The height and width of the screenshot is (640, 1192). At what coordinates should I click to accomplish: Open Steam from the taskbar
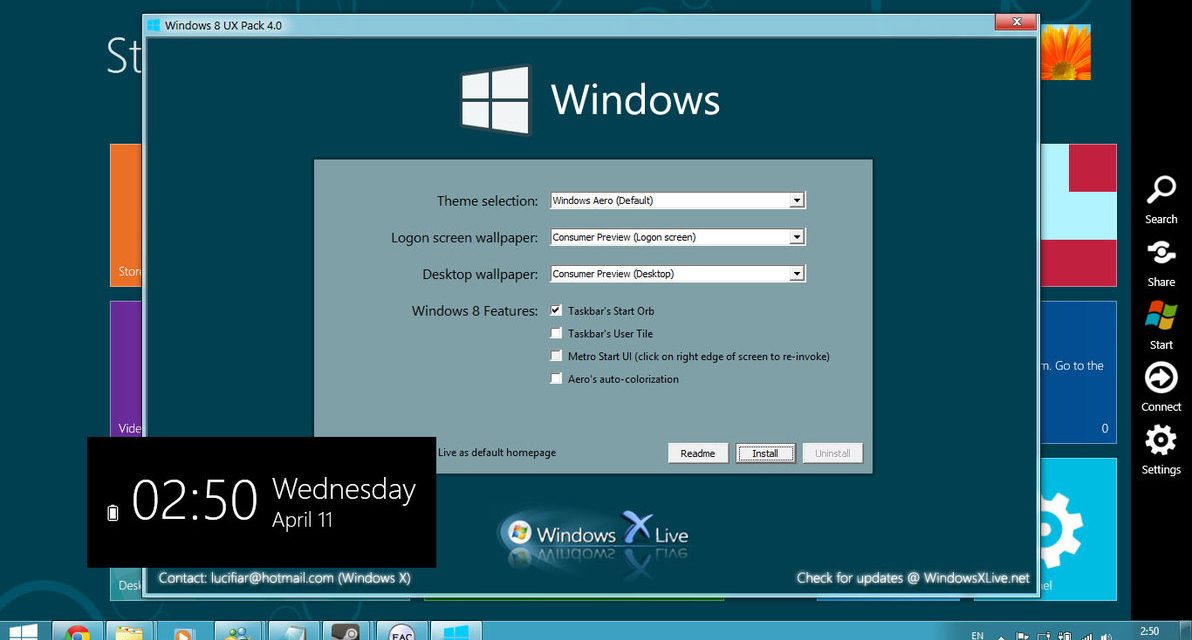(345, 632)
